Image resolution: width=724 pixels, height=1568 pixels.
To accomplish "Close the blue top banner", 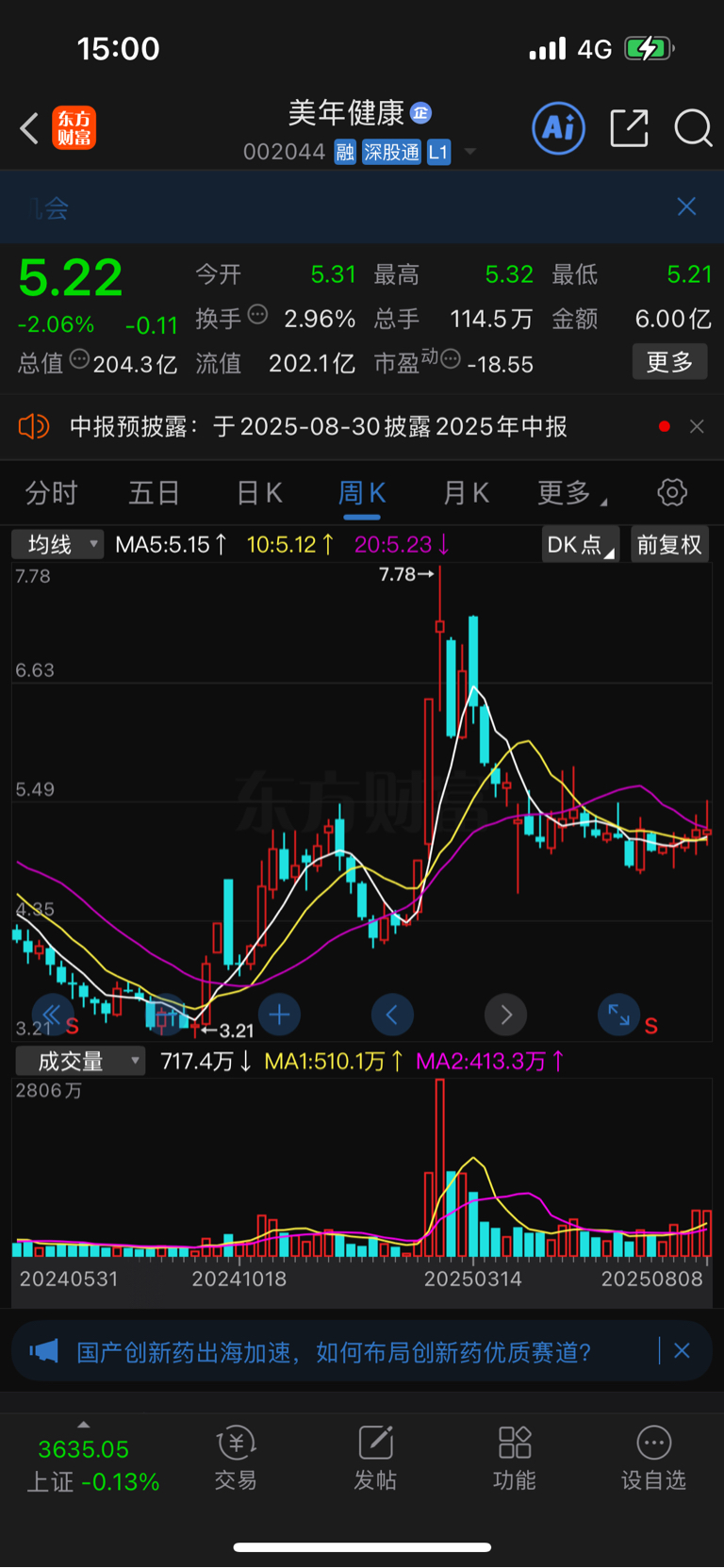I will coord(686,206).
